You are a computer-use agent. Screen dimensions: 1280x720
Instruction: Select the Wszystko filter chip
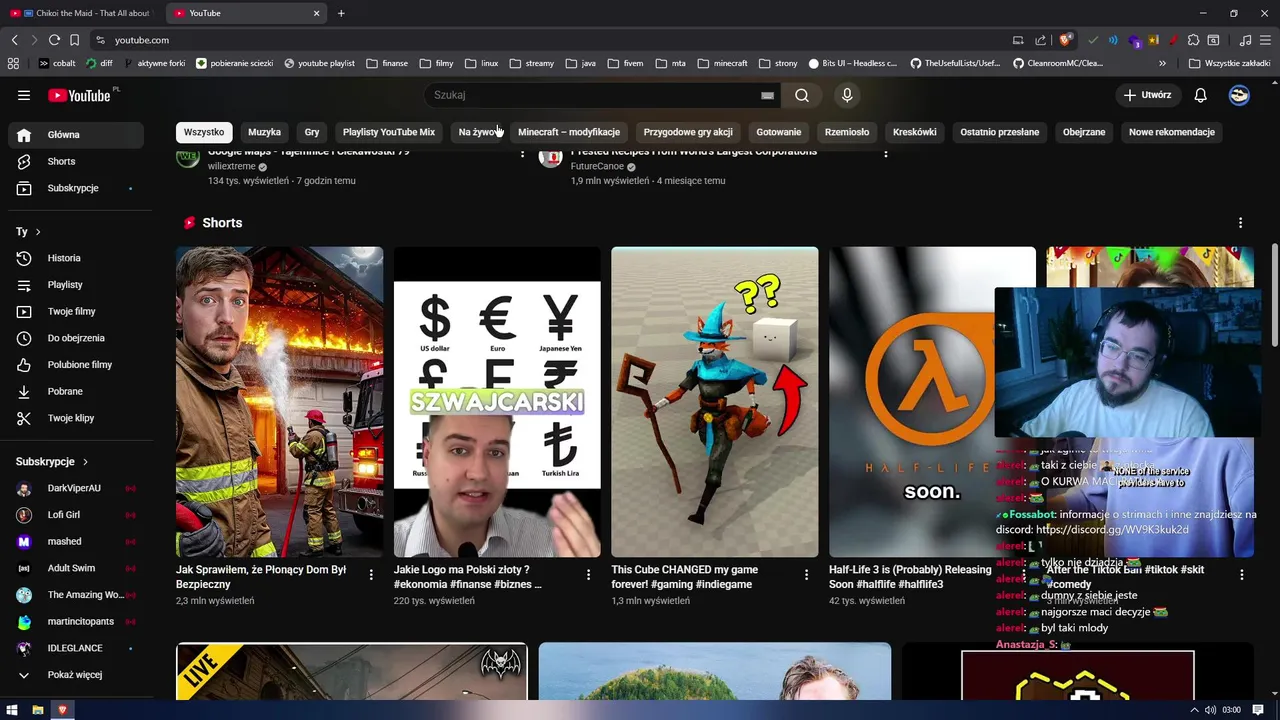pyautogui.click(x=204, y=132)
